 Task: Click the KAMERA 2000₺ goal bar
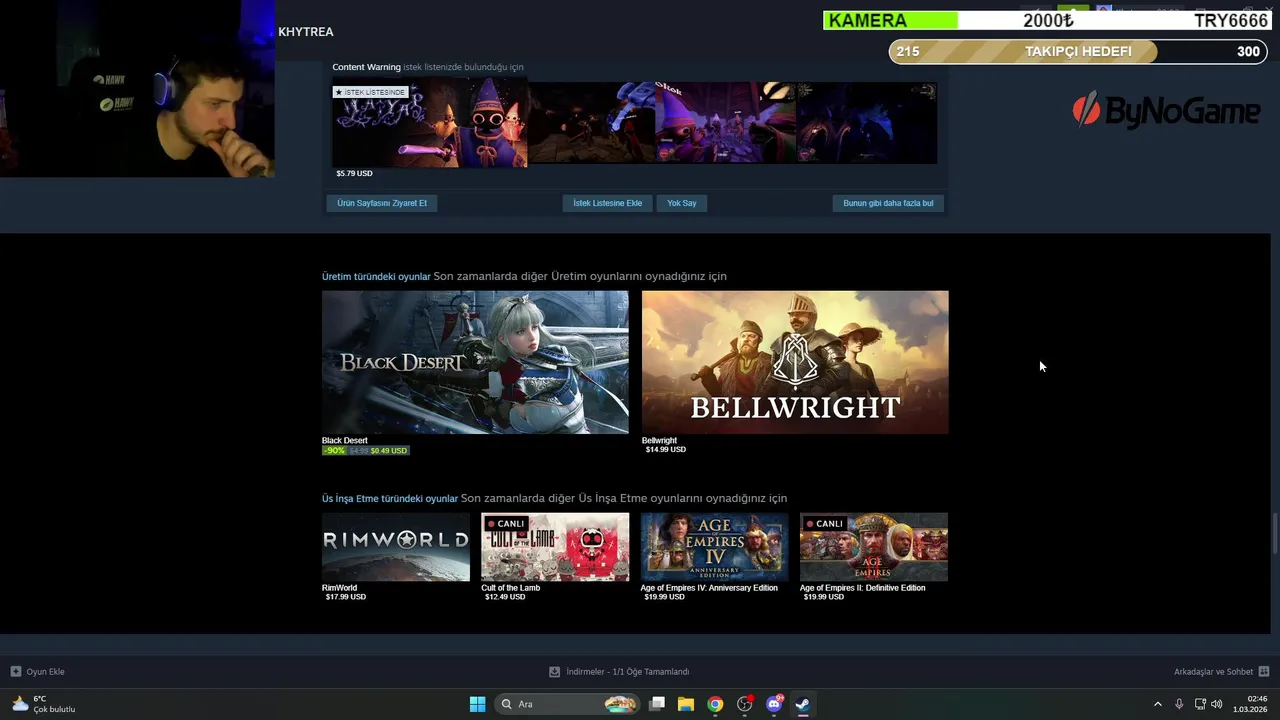1048,20
